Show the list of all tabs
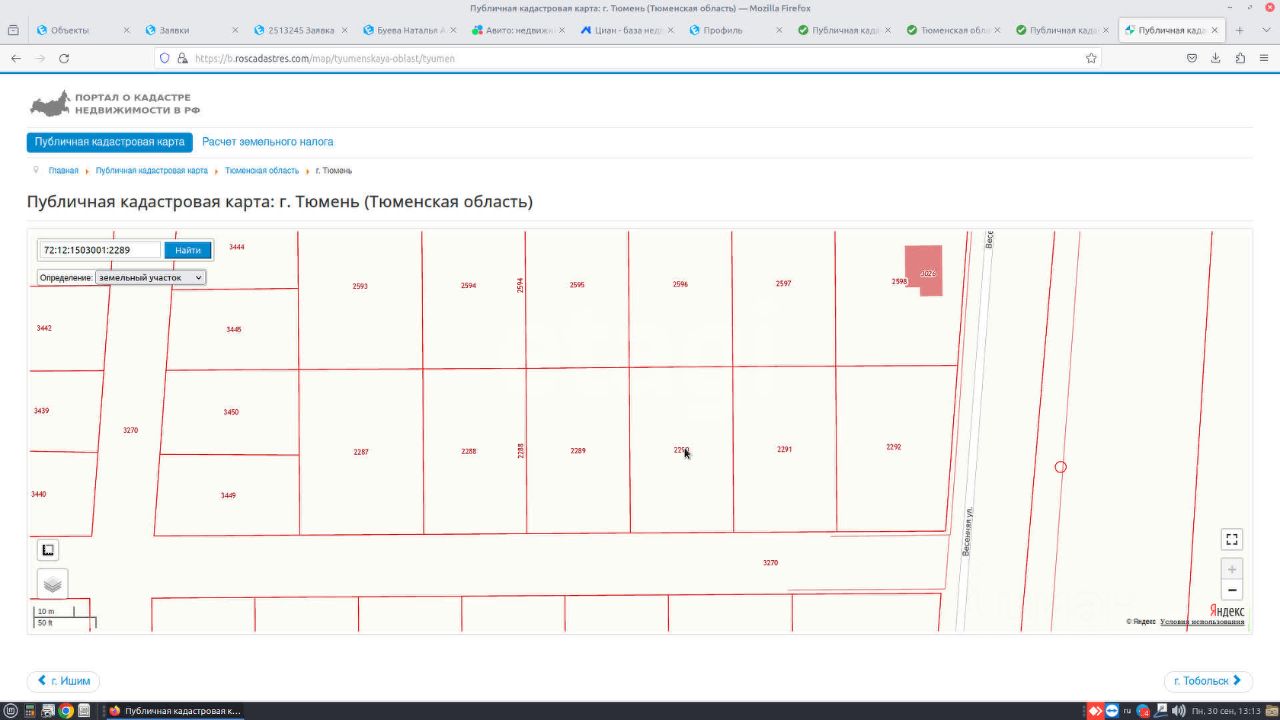The height and width of the screenshot is (720, 1280). pos(1266,30)
